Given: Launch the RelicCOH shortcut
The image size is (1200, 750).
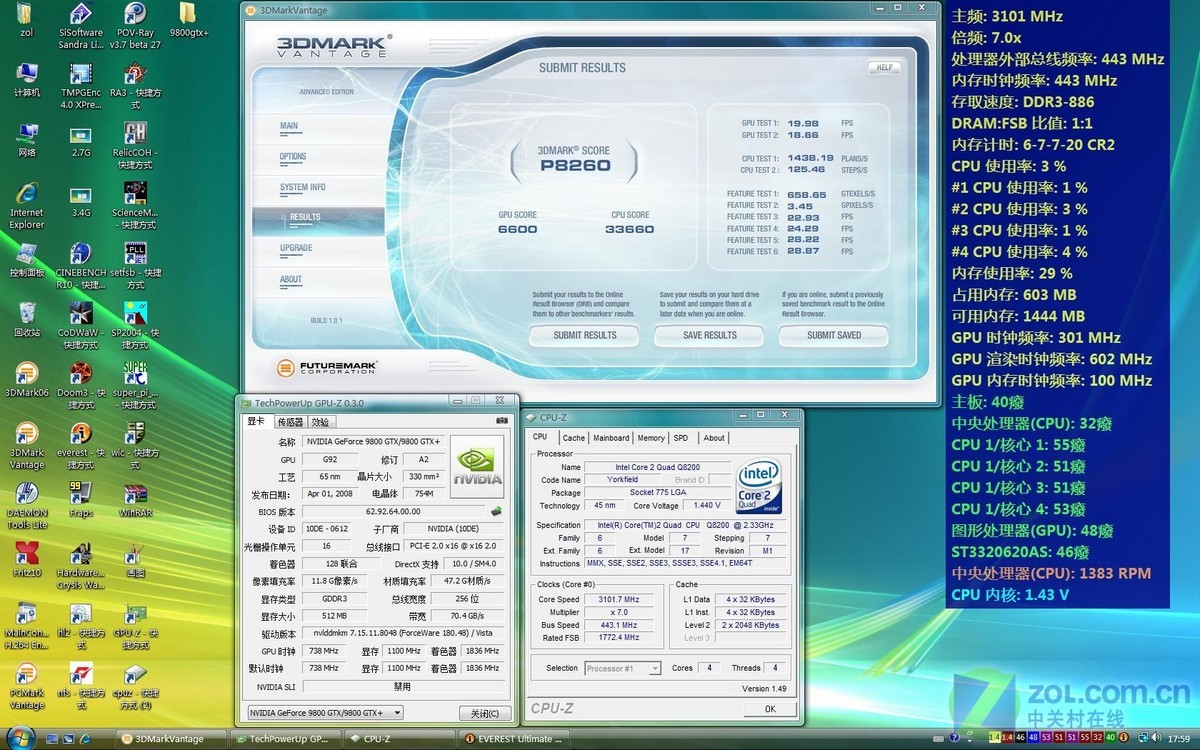Looking at the screenshot, I should point(135,145).
